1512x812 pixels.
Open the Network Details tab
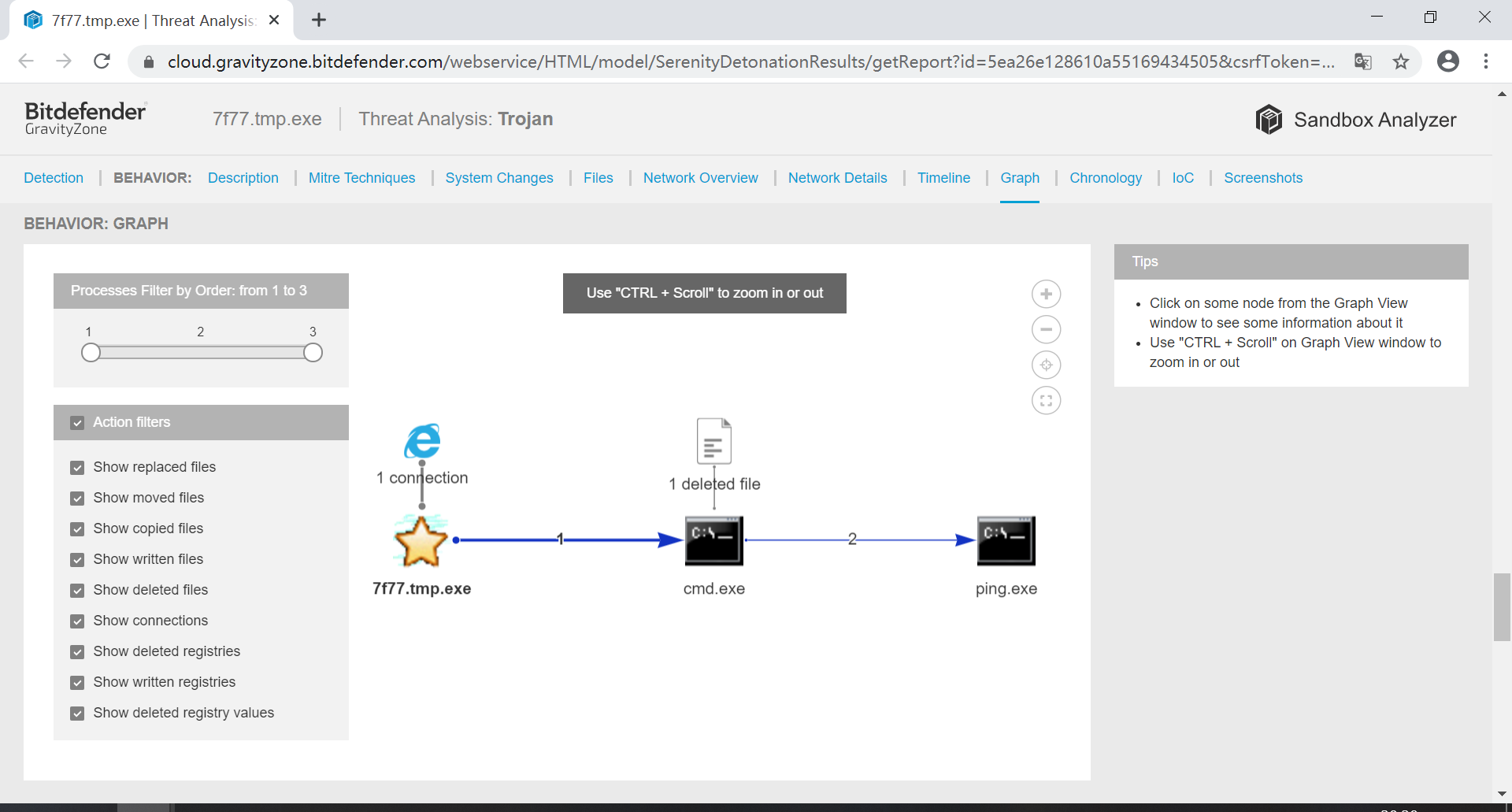(x=838, y=178)
